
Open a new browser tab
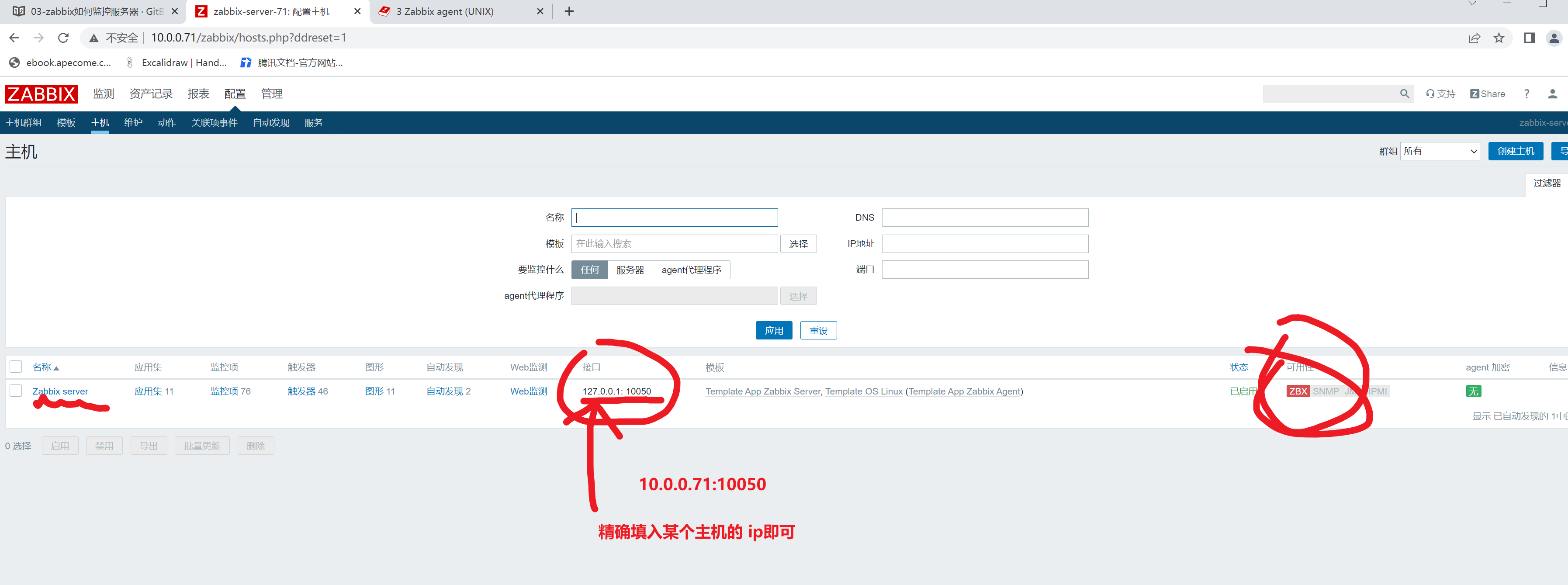click(x=569, y=11)
